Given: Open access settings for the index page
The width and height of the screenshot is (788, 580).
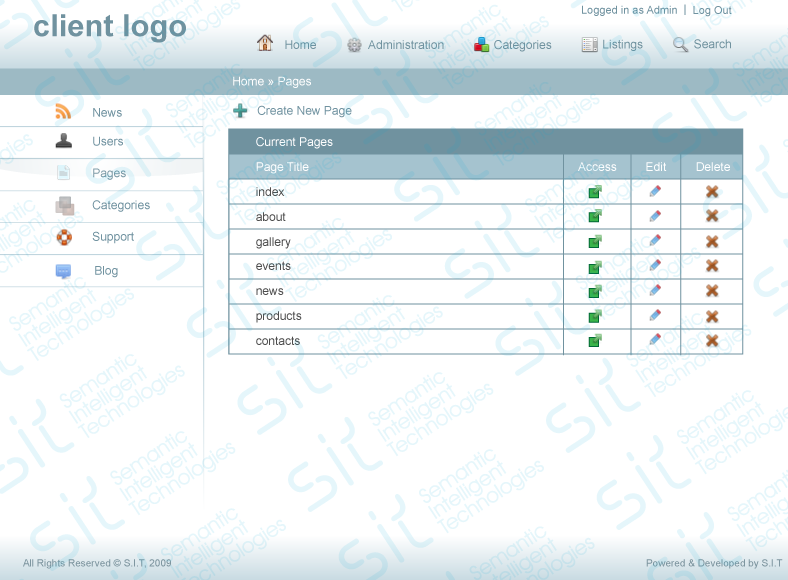Looking at the screenshot, I should coord(595,192).
